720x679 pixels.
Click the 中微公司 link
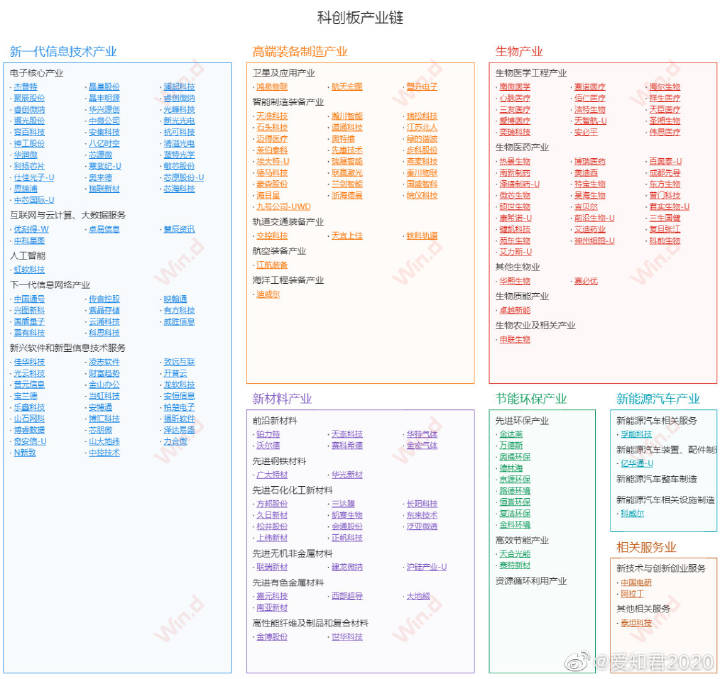(104, 120)
